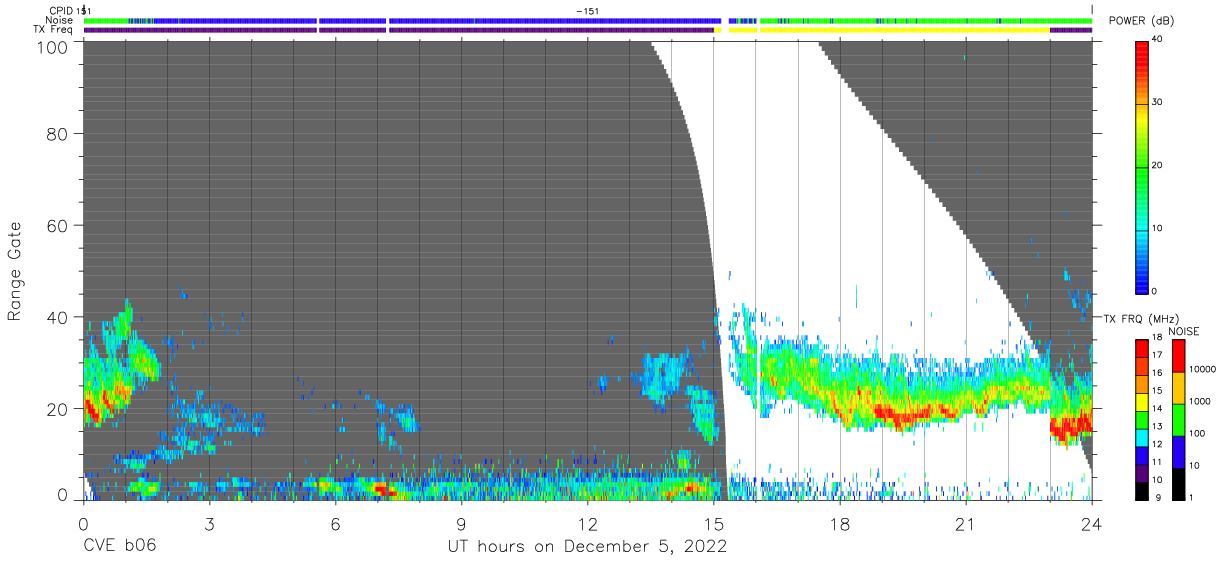Click the 'CVE b06' radar beam label
This screenshot has height=567, width=1228.
click(119, 547)
